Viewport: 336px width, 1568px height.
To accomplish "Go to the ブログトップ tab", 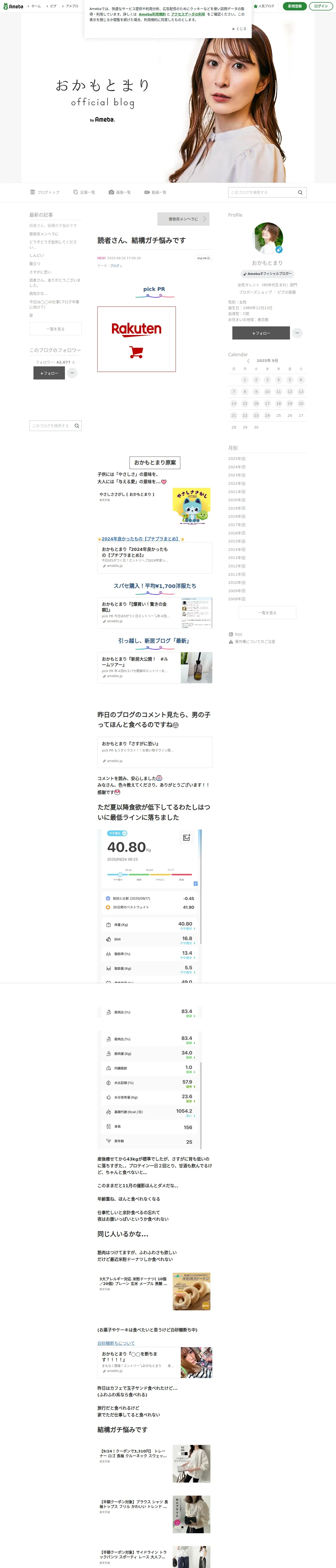I will click(45, 192).
